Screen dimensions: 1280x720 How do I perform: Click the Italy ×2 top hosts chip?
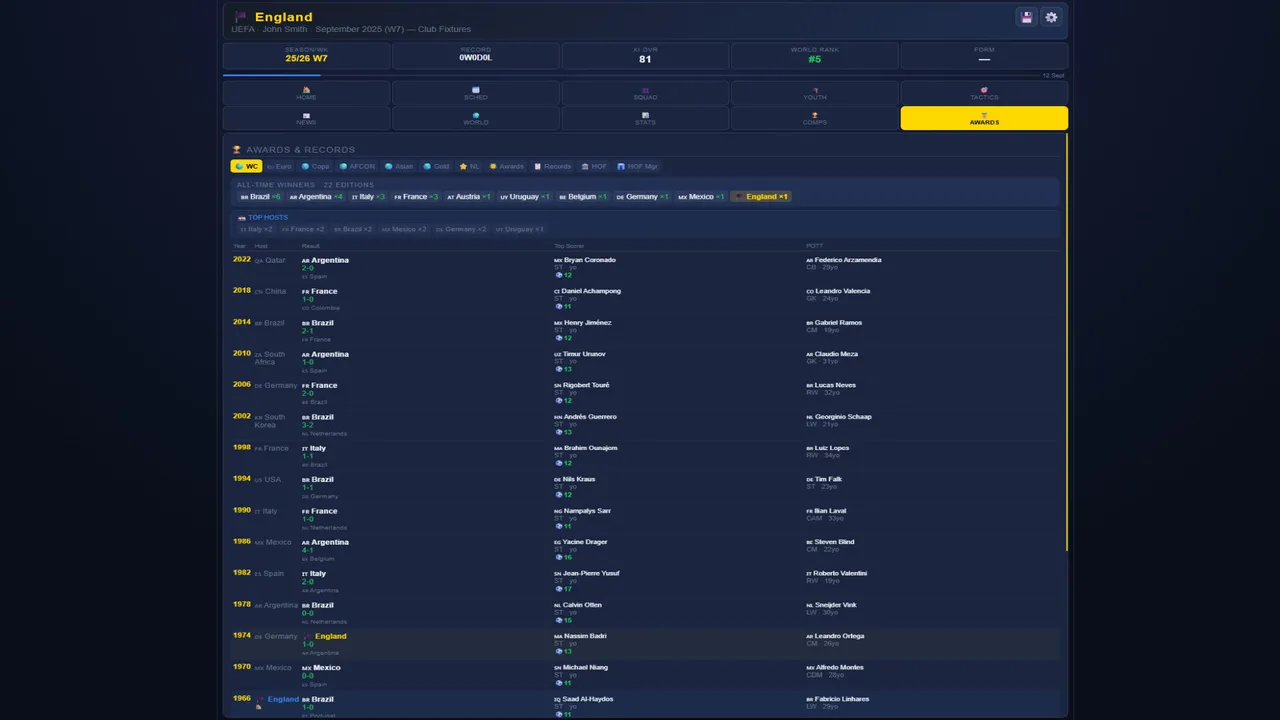(257, 229)
